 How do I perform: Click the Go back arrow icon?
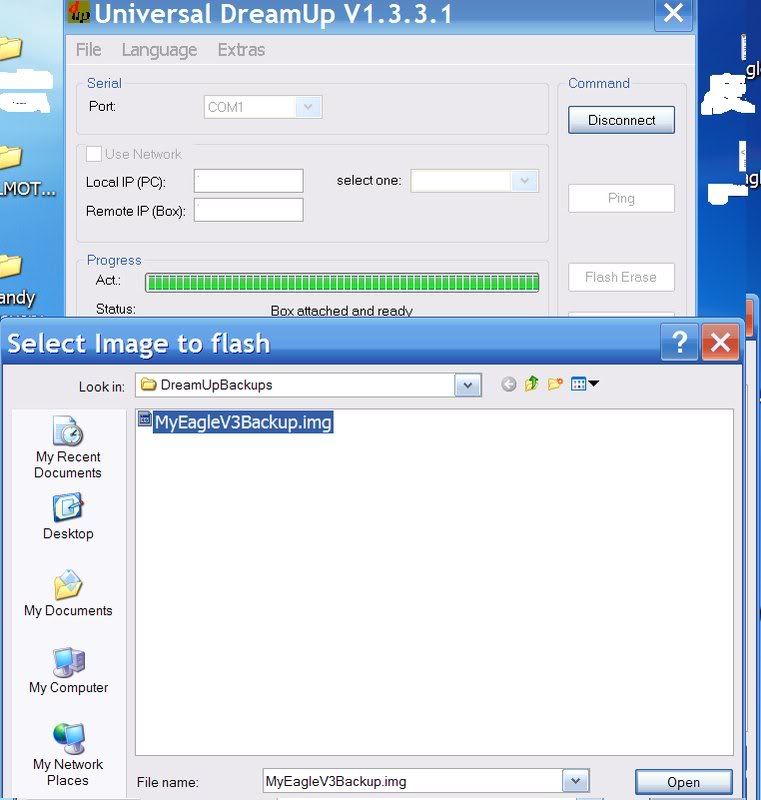point(508,384)
